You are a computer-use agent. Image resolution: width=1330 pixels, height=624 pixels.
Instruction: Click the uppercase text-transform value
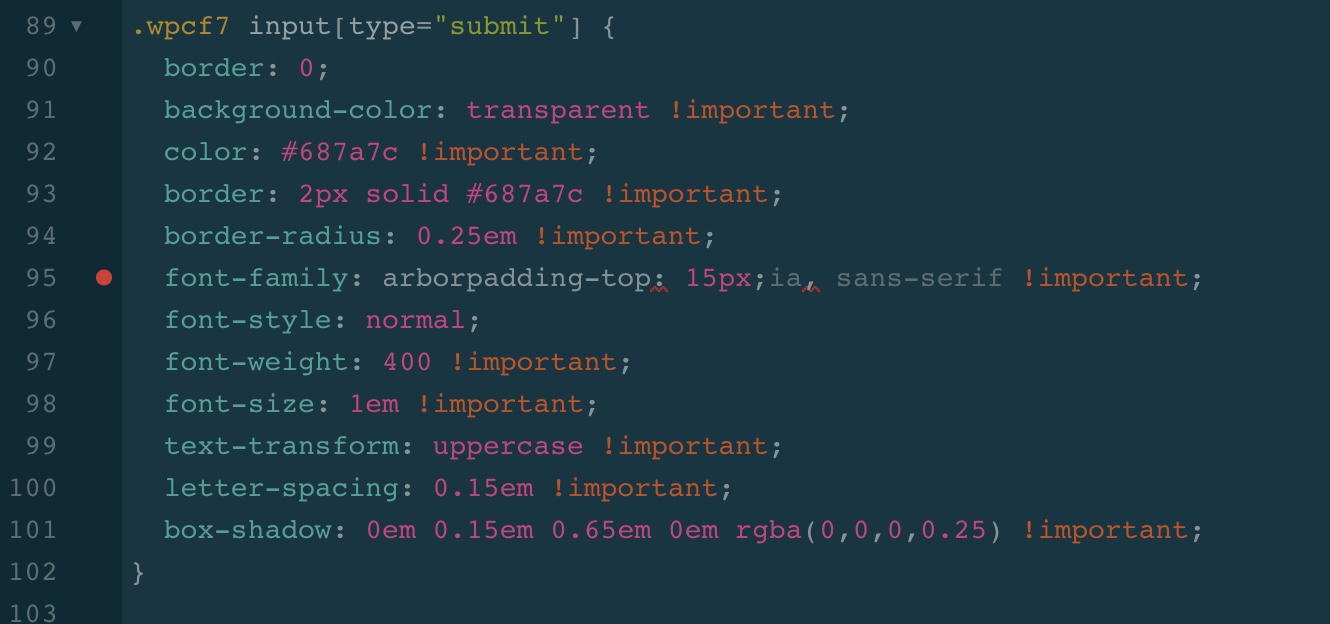pyautogui.click(x=508, y=446)
